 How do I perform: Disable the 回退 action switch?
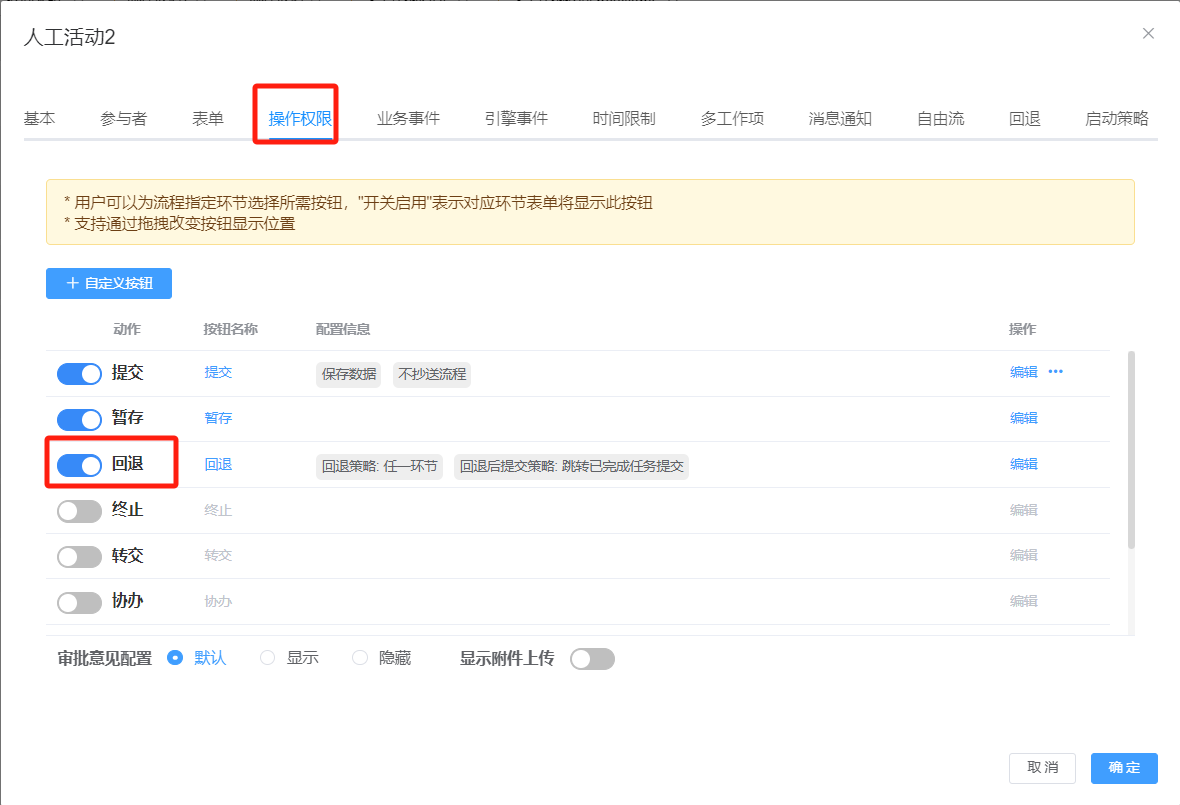[x=79, y=465]
